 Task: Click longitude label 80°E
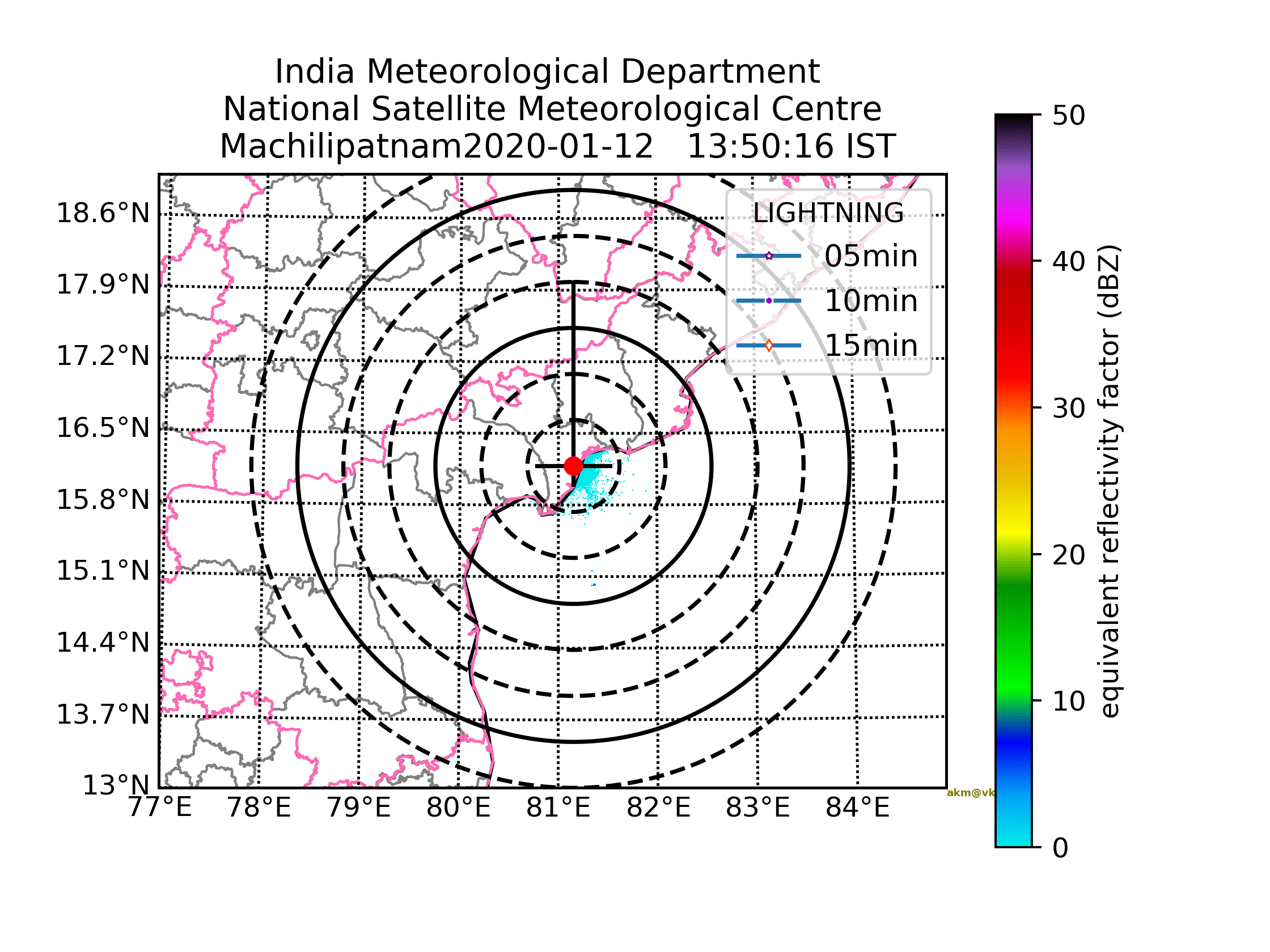[x=459, y=808]
